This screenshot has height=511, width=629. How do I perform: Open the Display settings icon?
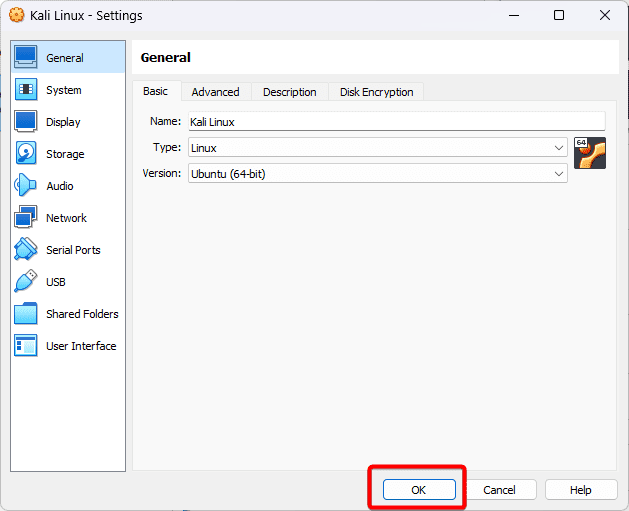pyautogui.click(x=26, y=121)
